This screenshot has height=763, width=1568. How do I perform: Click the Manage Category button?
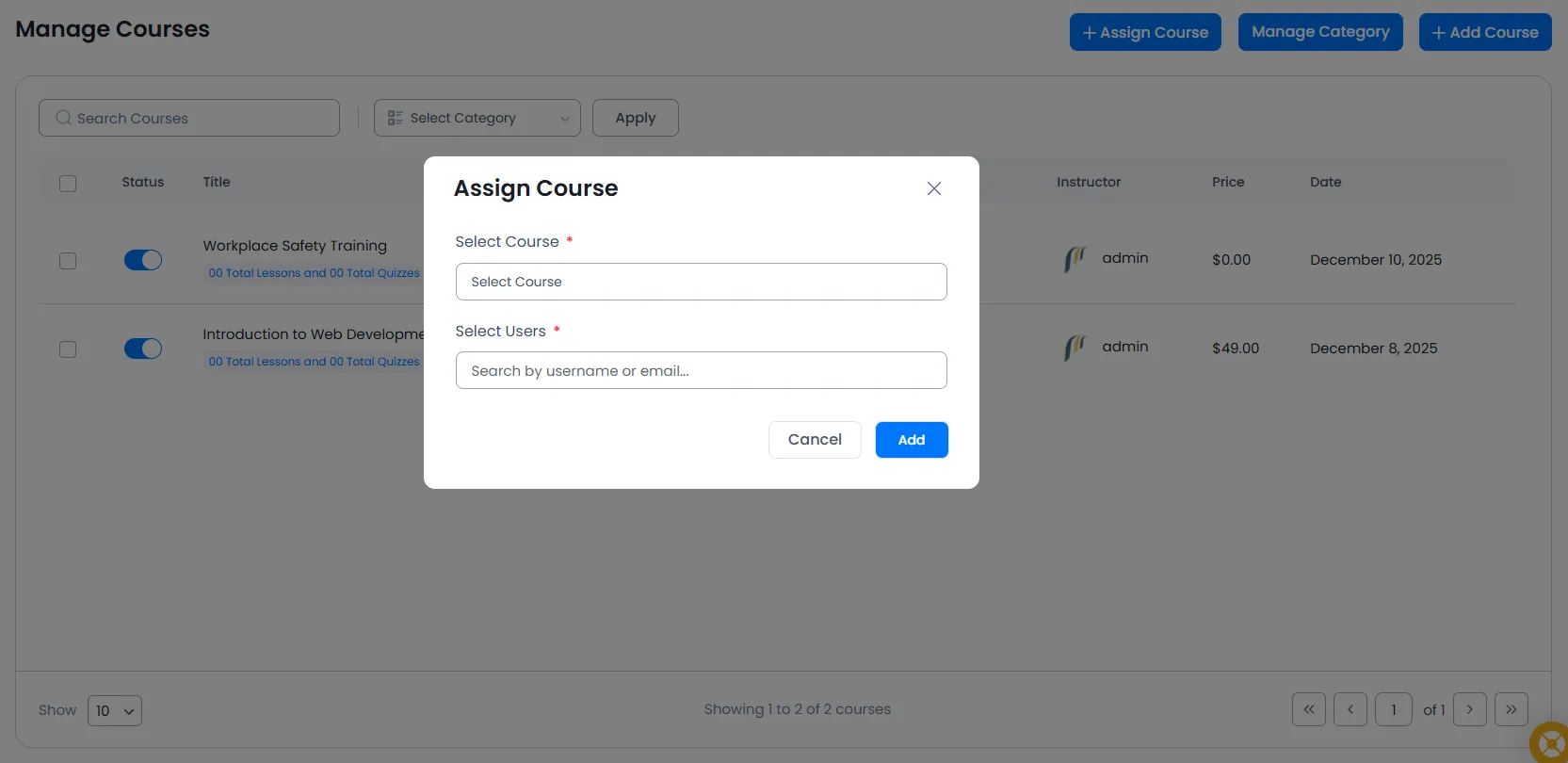tap(1319, 32)
